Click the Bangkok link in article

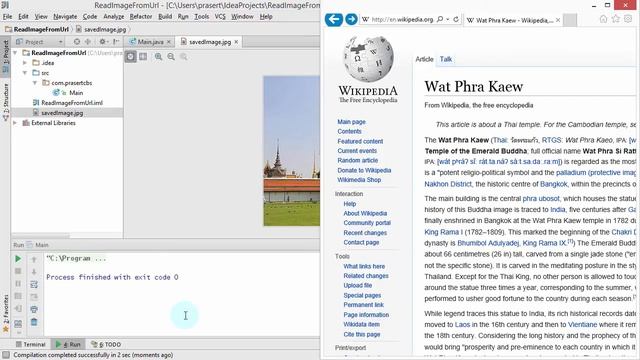pyautogui.click(x=553, y=184)
